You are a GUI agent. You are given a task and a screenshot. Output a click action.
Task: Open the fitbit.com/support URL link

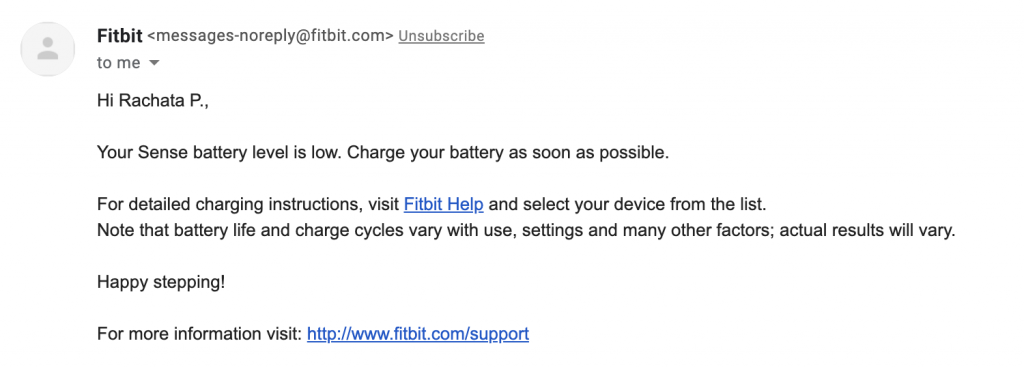(418, 334)
